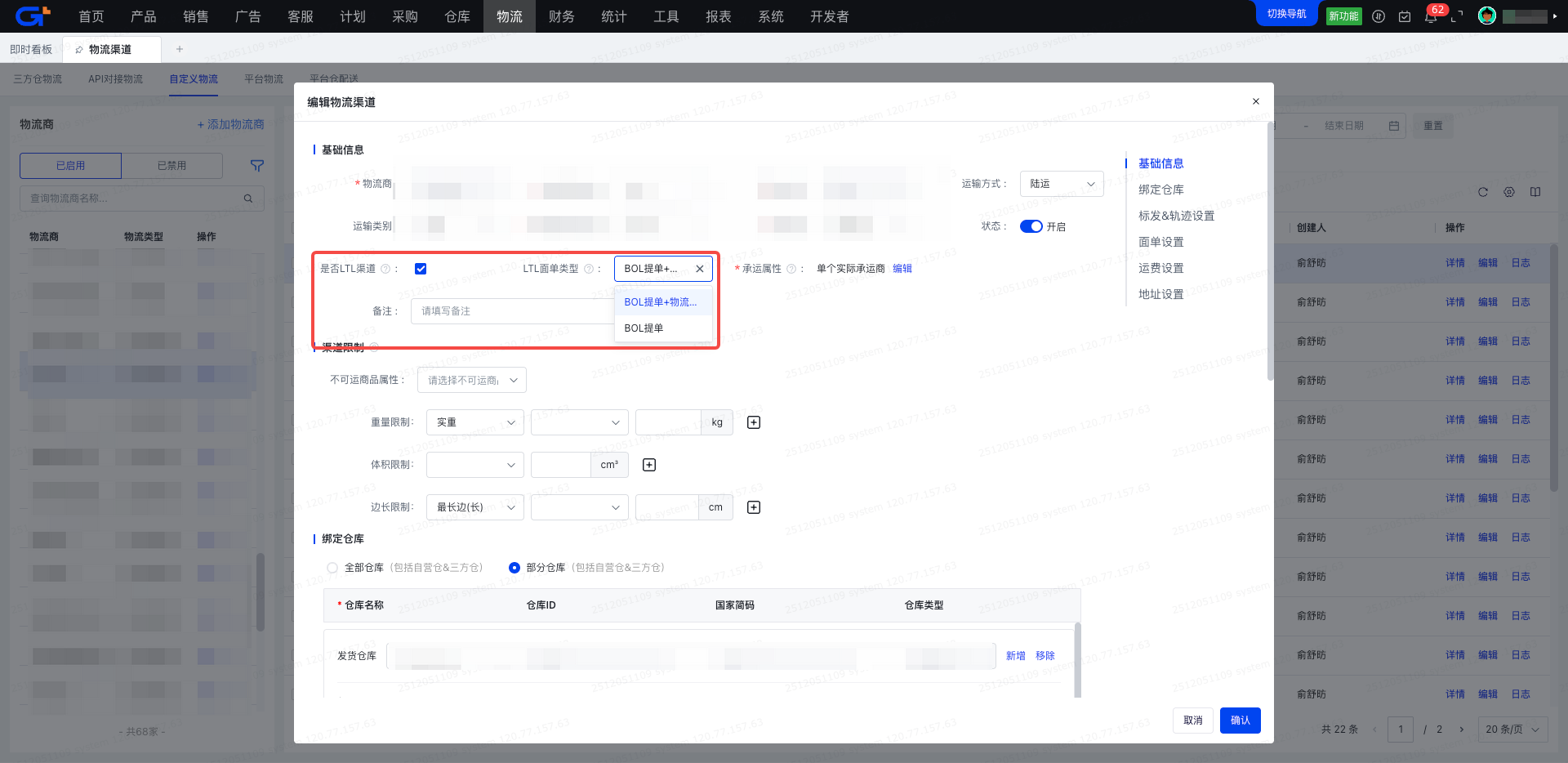The height and width of the screenshot is (763, 1568).
Task: Jump to 运费设置 section in anchor list
Action: (1161, 268)
